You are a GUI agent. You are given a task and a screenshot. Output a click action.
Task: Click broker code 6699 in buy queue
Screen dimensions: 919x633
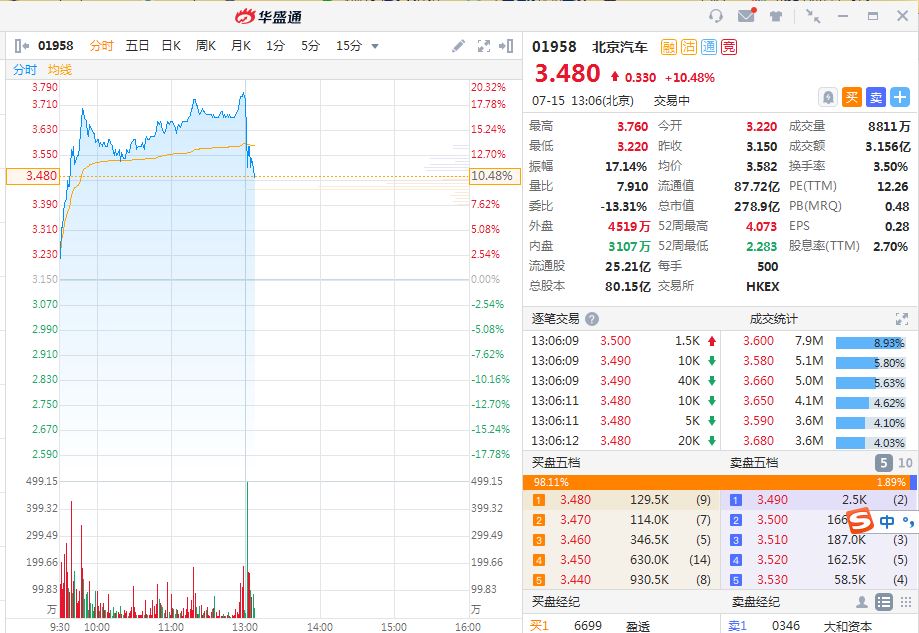[588, 626]
